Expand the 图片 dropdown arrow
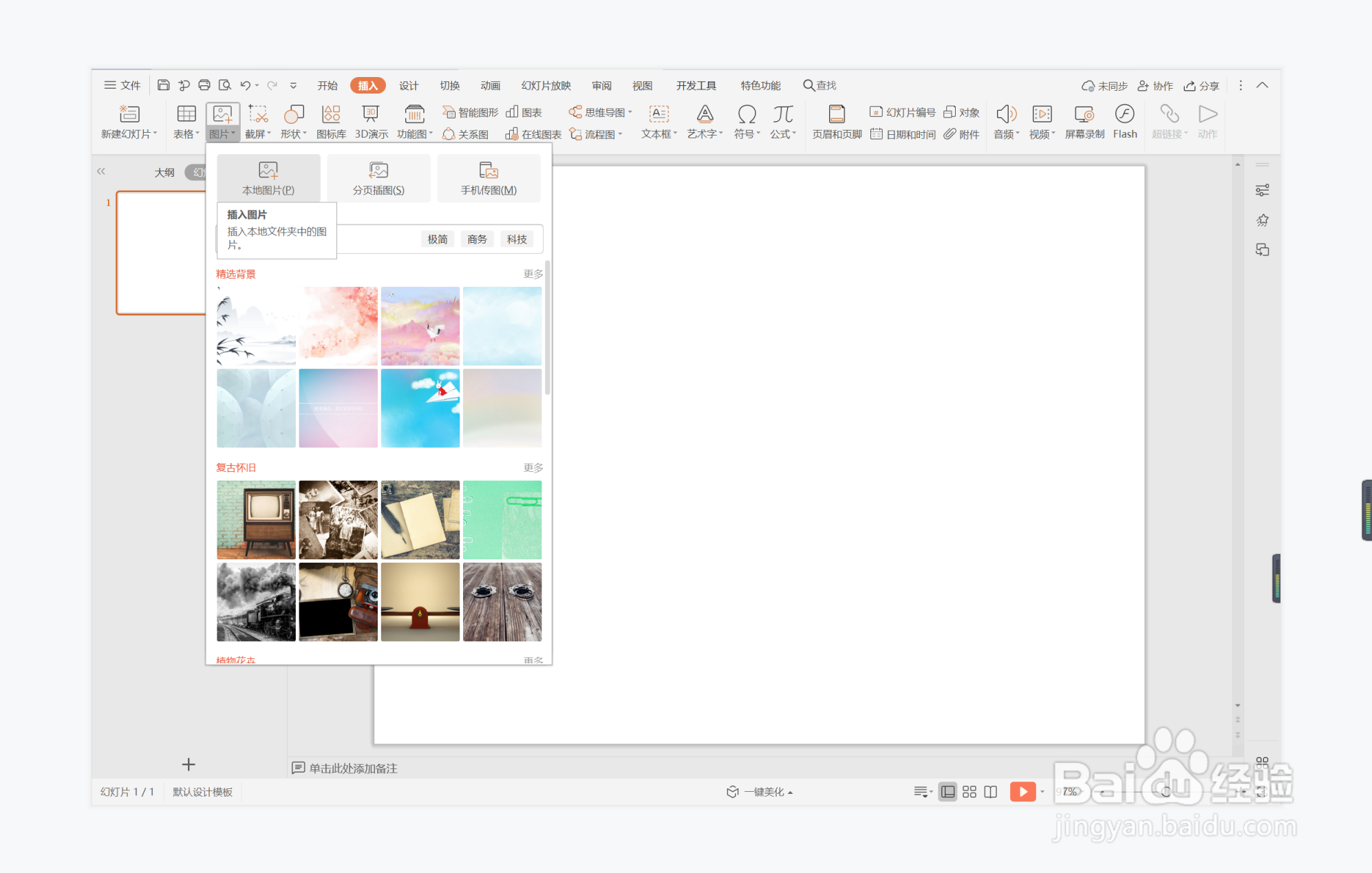This screenshot has width=1372, height=873. coord(233,133)
